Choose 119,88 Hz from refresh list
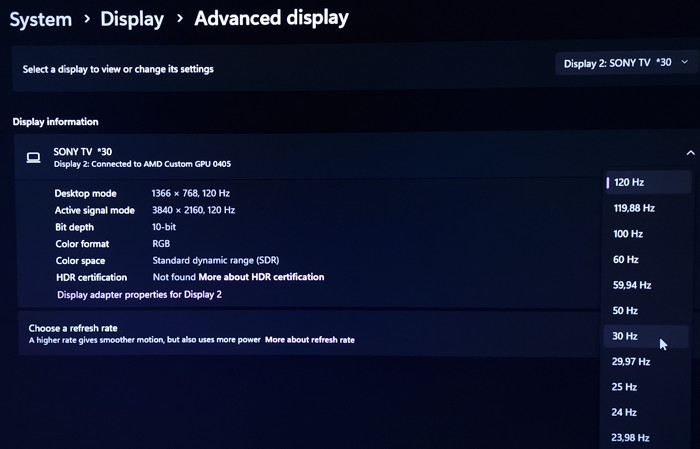700x449 pixels. [x=633, y=208]
